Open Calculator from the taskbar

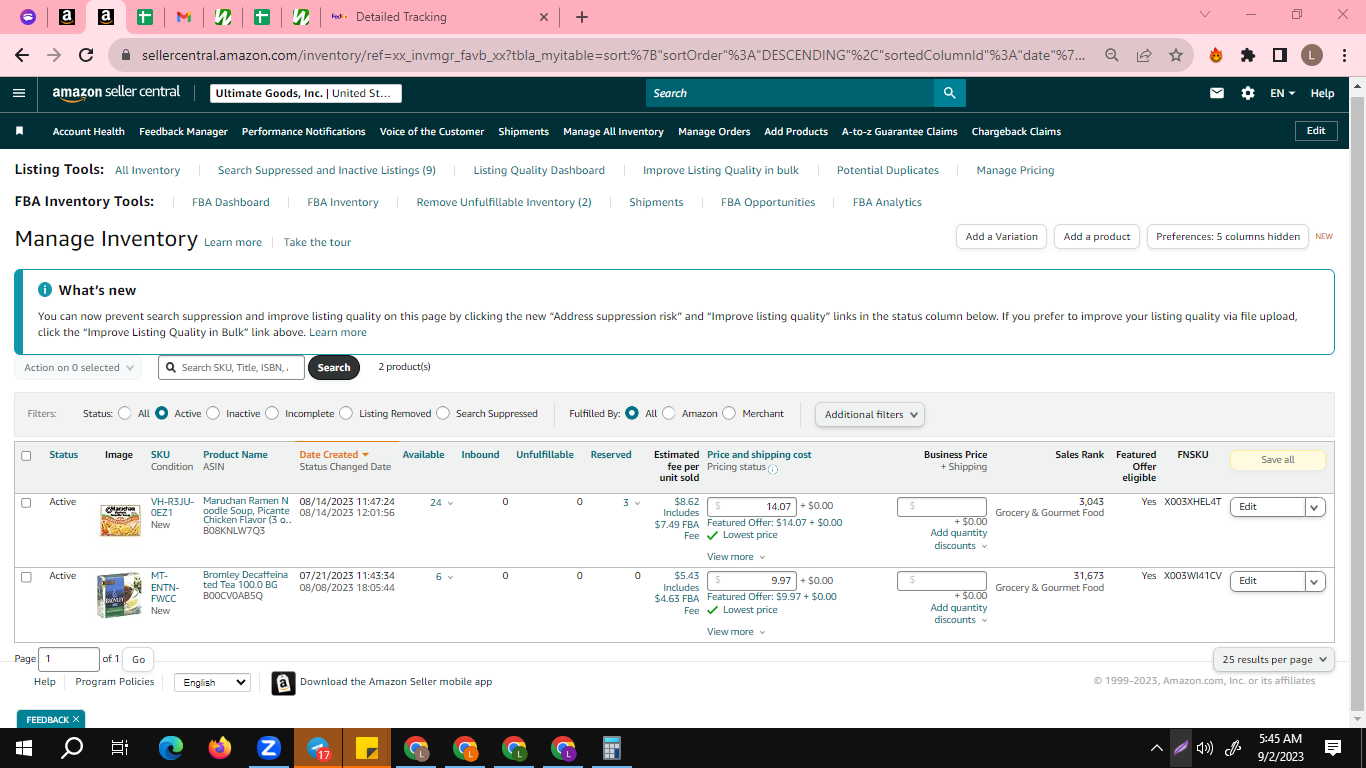pyautogui.click(x=612, y=747)
